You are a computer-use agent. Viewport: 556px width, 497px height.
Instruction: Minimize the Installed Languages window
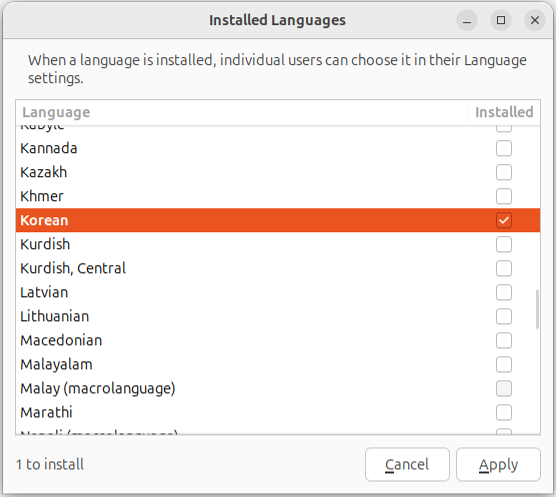tap(467, 20)
